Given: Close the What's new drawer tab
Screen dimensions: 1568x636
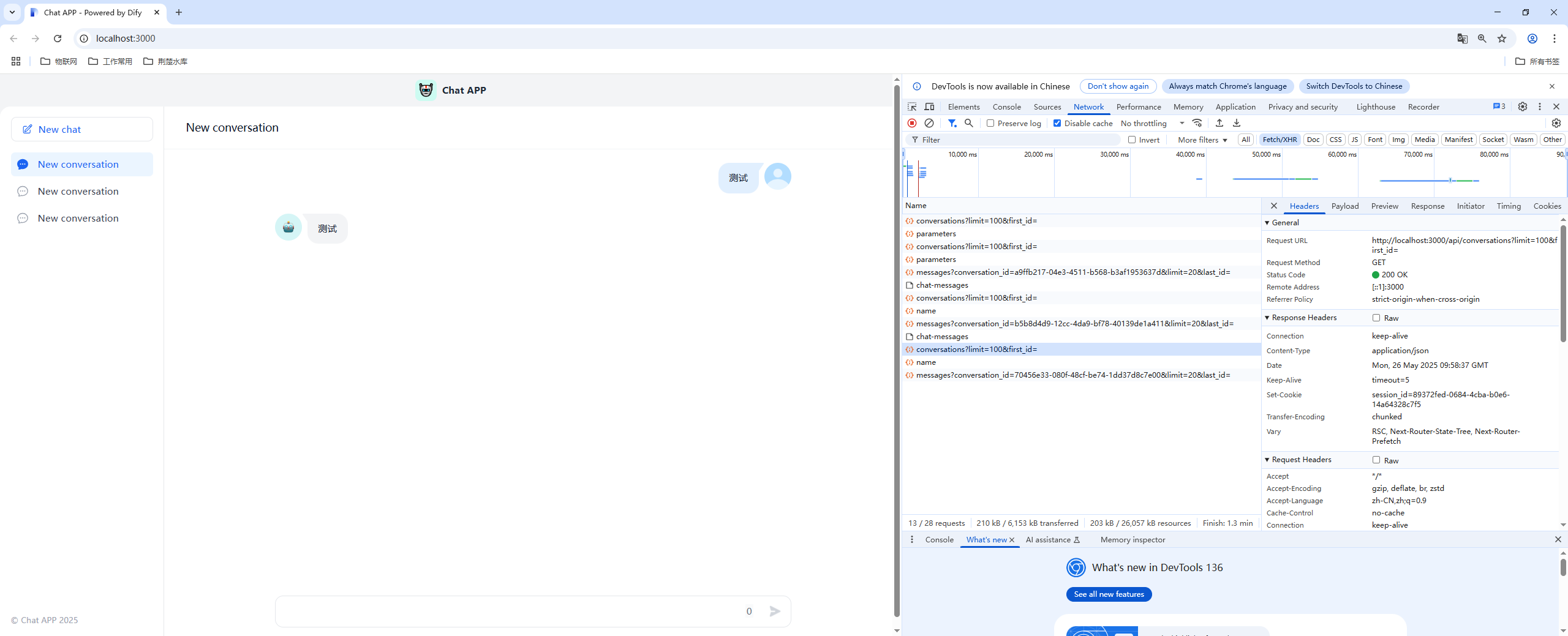Looking at the screenshot, I should click(1012, 540).
